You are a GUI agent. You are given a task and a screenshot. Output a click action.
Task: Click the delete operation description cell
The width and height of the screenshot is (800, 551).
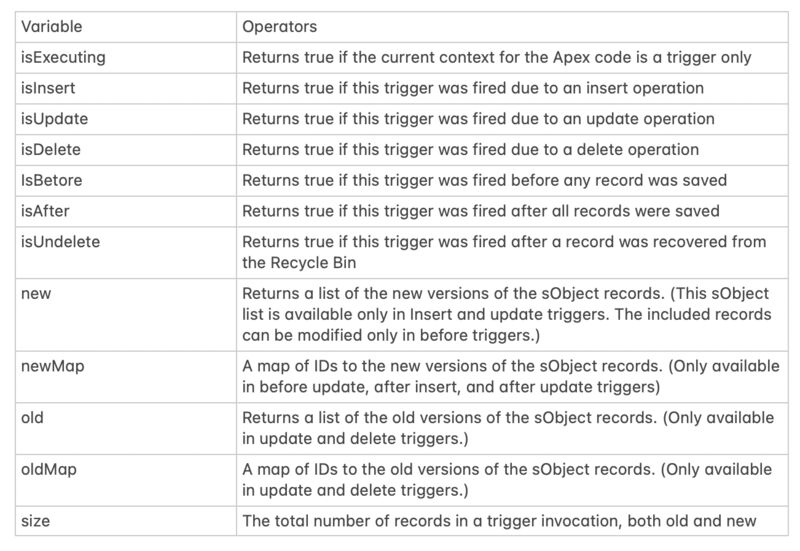(x=512, y=149)
